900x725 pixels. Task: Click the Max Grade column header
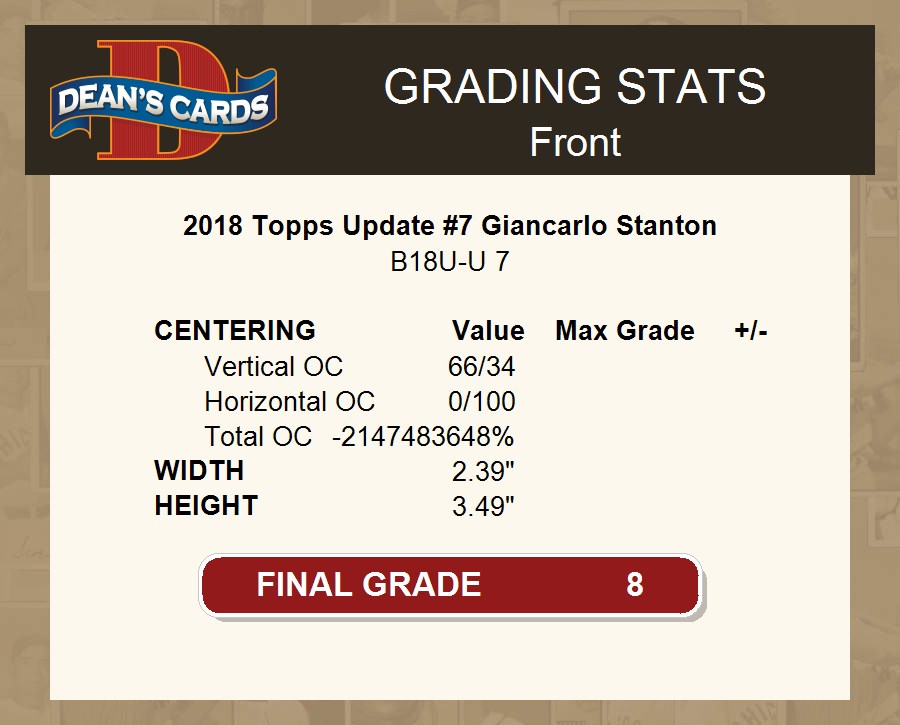click(624, 331)
